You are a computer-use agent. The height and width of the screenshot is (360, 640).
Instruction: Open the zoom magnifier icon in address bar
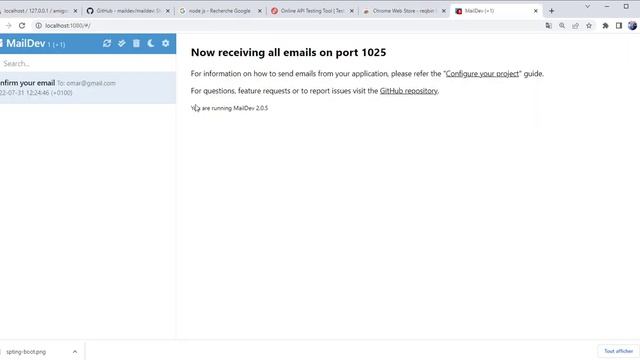(562, 26)
